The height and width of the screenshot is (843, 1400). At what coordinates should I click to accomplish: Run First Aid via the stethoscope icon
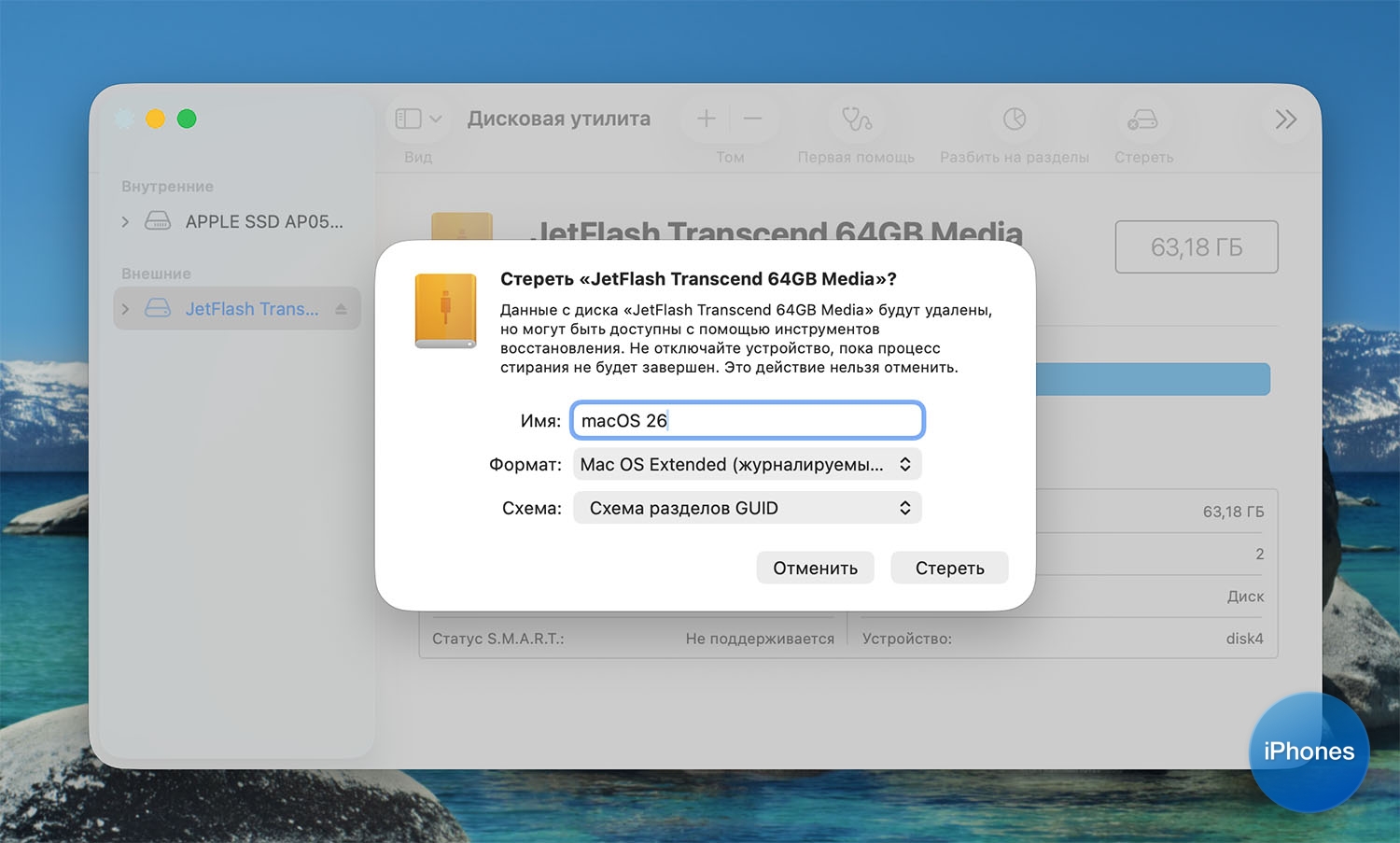857,119
